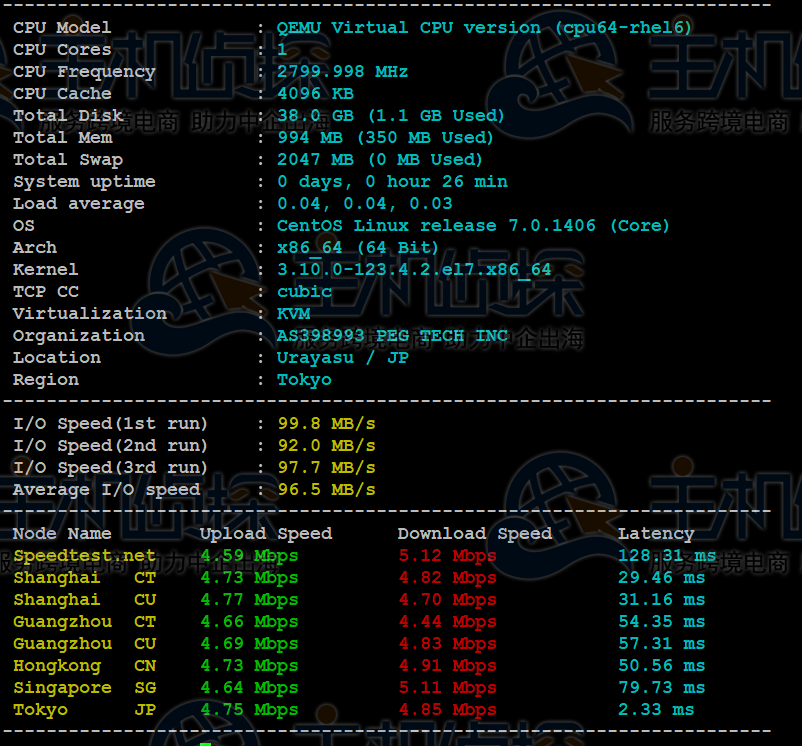802x746 pixels.
Task: Click Shanghai CU latency 31.16 ms
Action: click(661, 599)
